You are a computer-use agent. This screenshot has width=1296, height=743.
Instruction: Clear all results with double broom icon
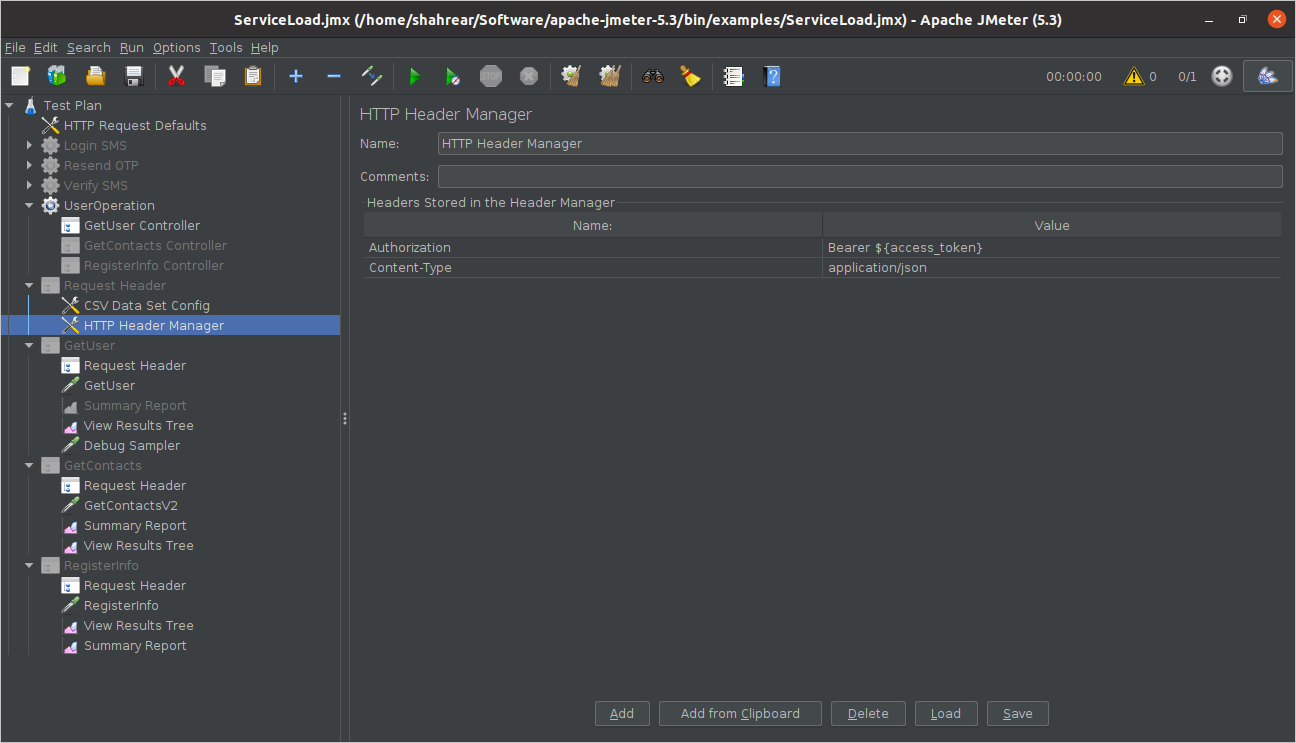point(610,76)
